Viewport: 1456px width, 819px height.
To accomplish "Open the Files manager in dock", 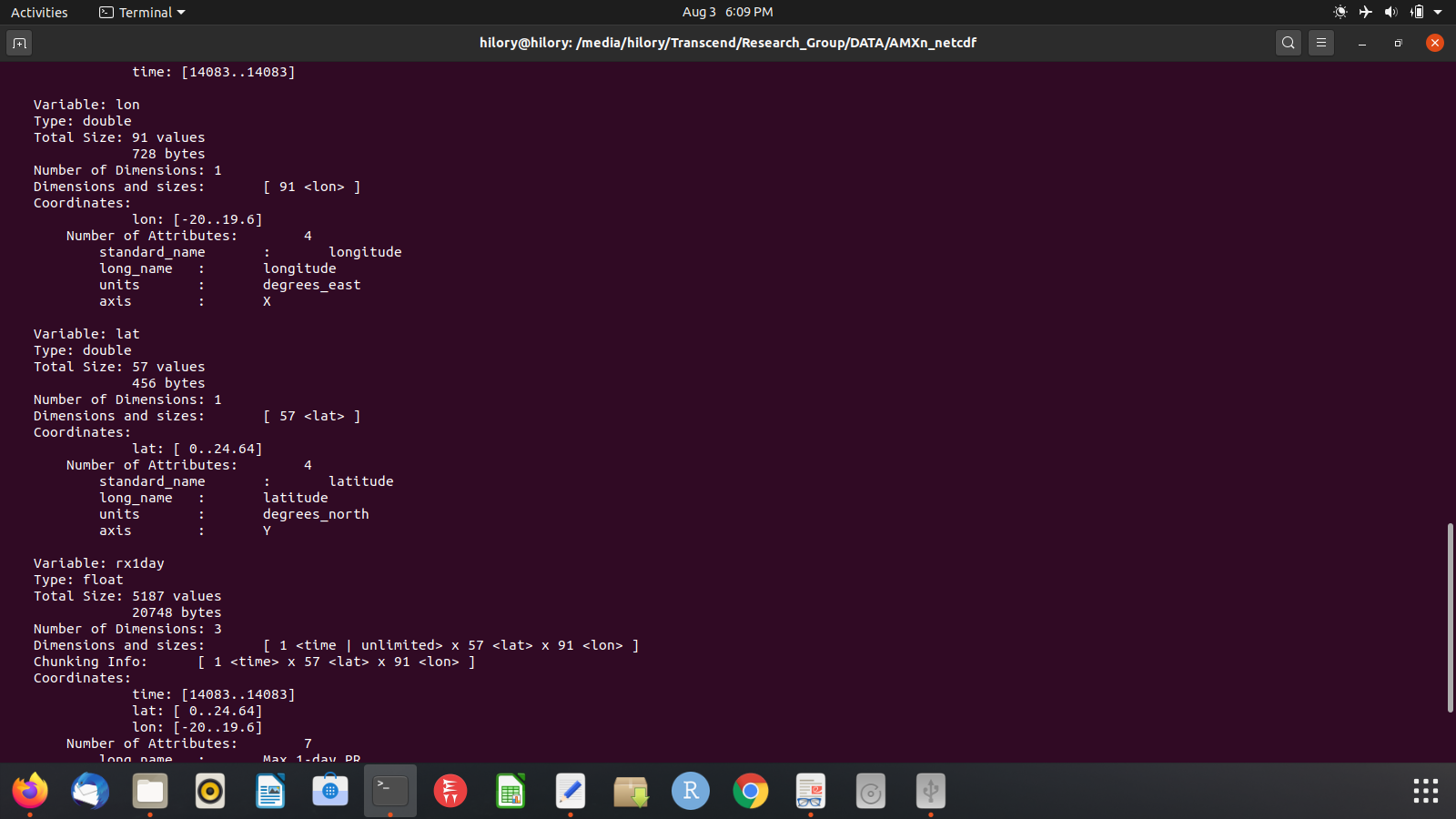I will coord(150,791).
